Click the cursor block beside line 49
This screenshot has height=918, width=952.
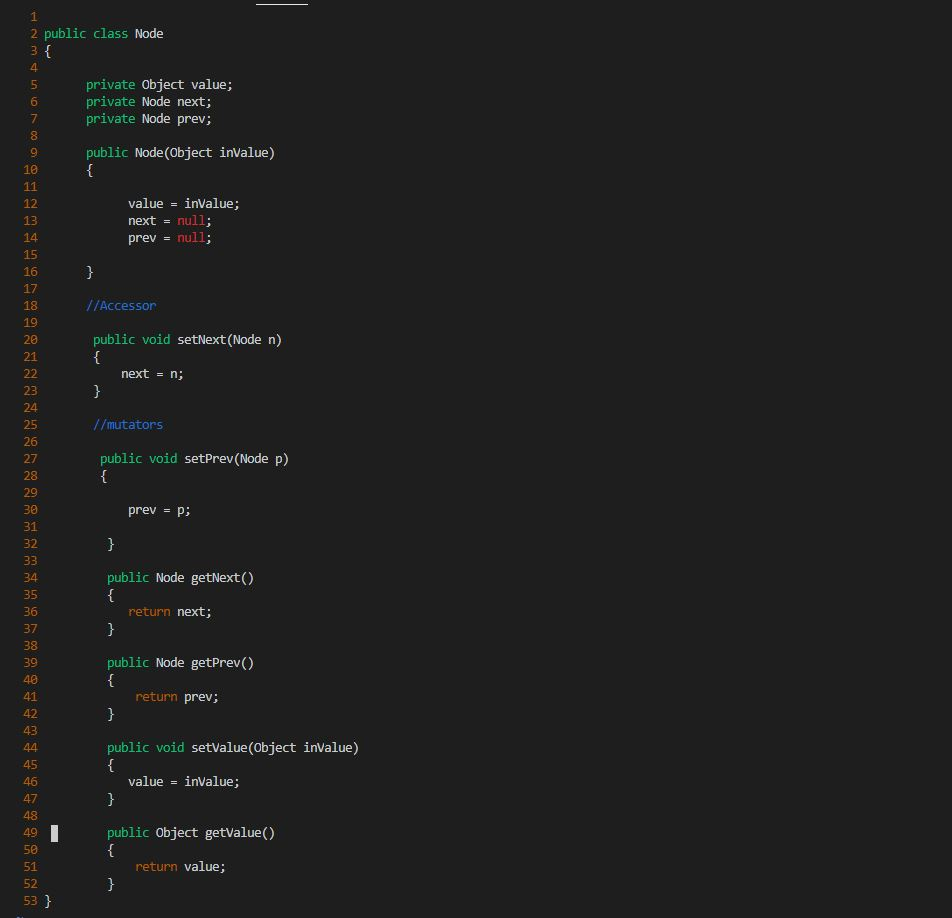(x=55, y=832)
